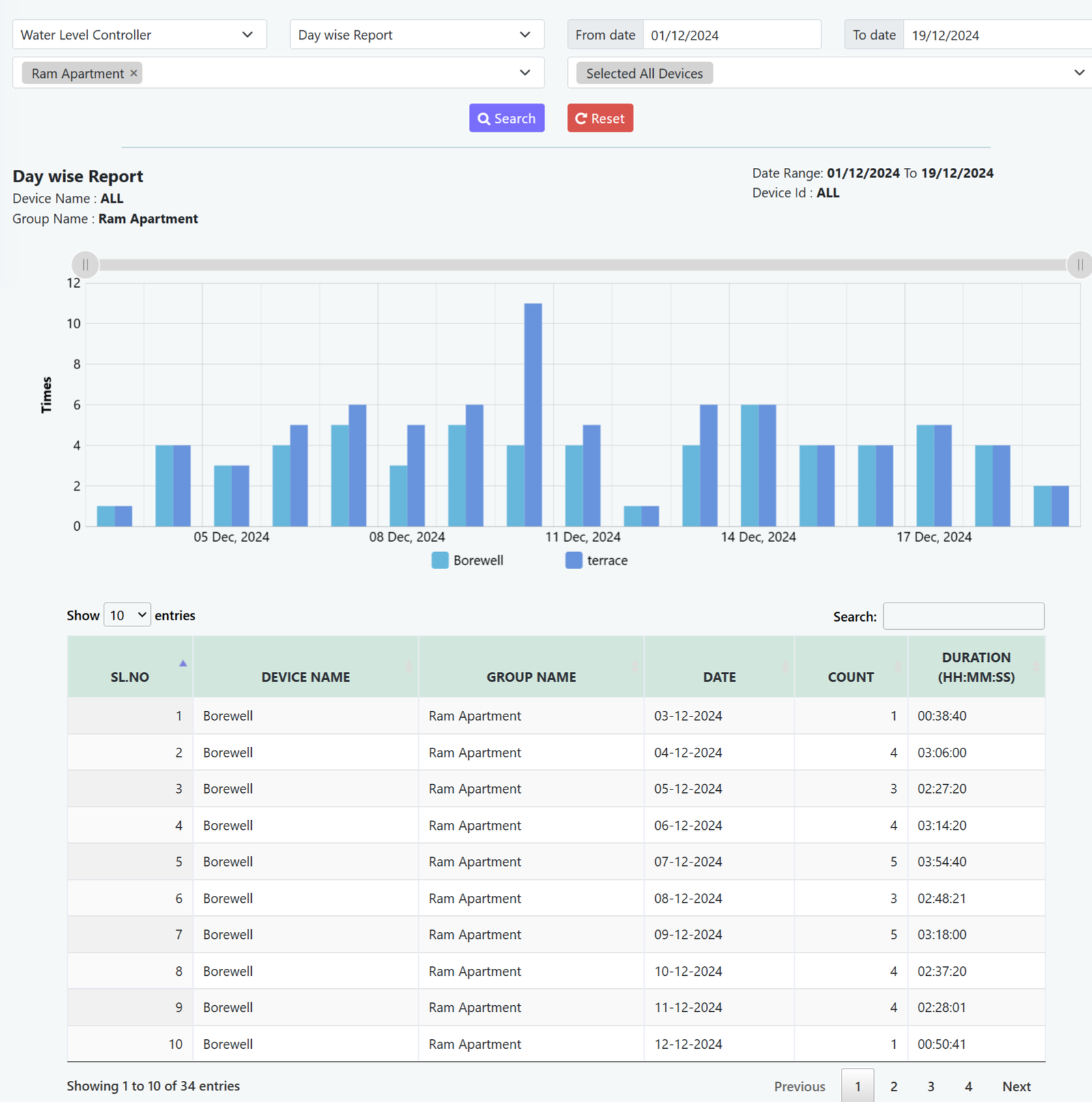Grab the left chart range slider handle

click(85, 265)
